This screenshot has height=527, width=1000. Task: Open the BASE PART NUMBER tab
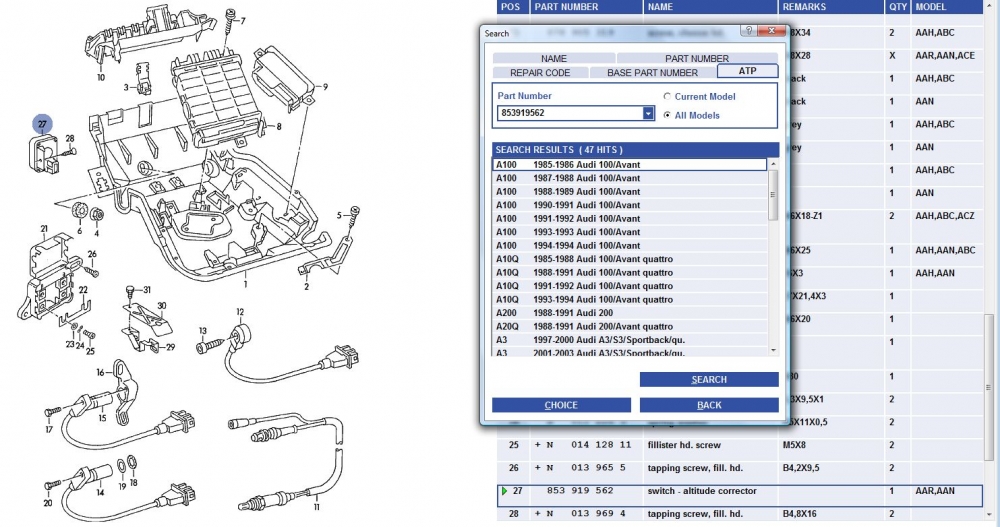(652, 72)
